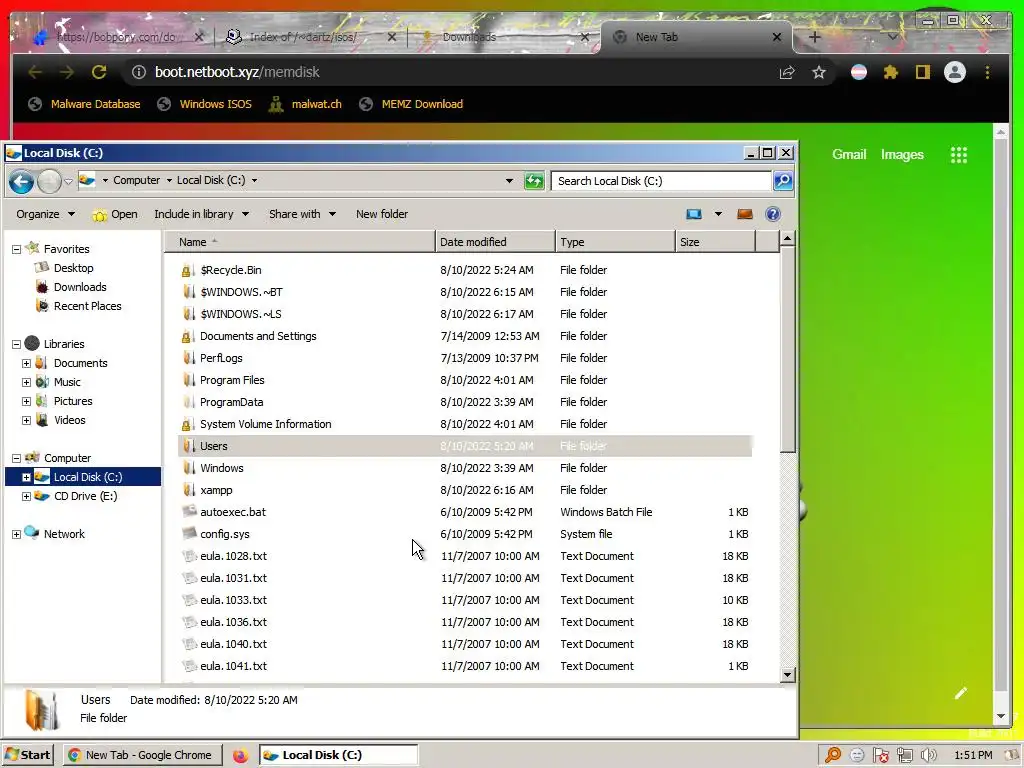Click the Gmail link
The image size is (1024, 768).
pos(849,155)
